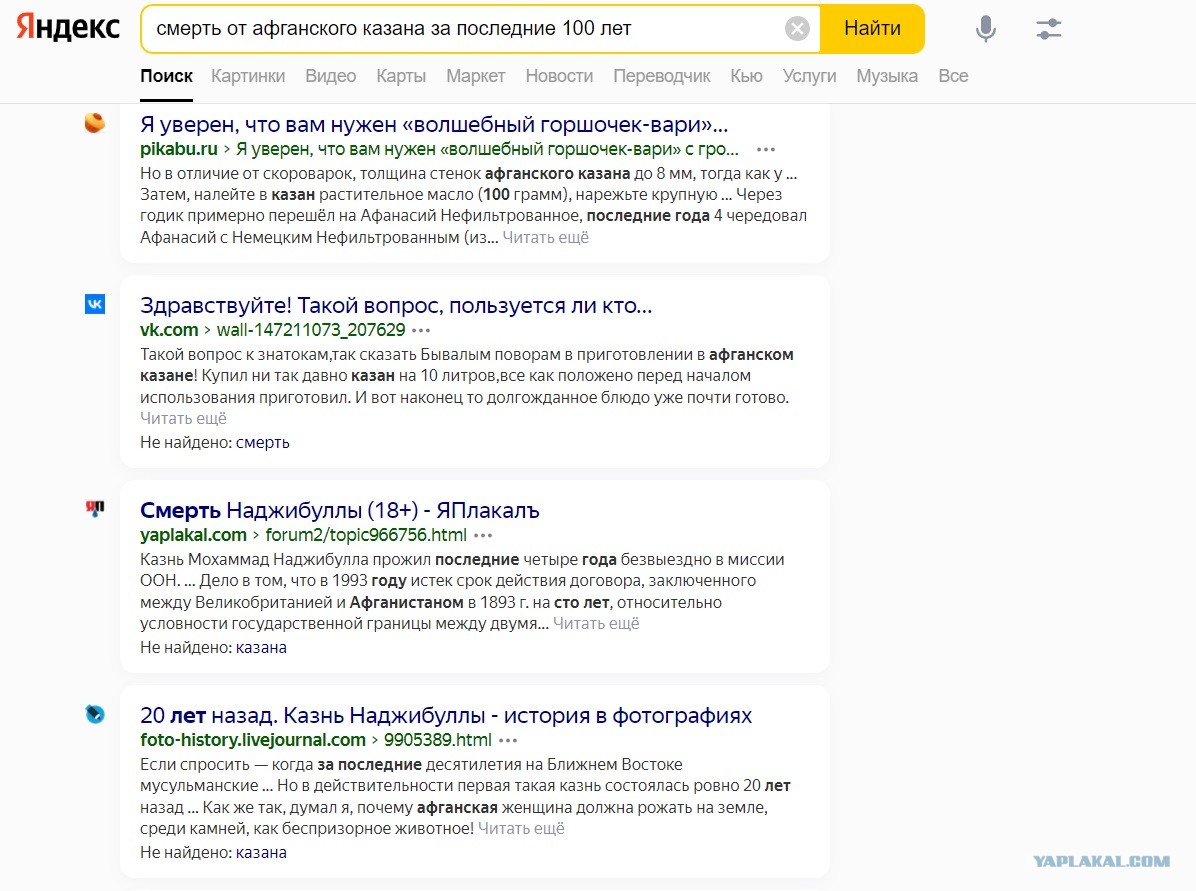The image size is (1196, 891).
Task: Click the LiveJournal favicon icon
Action: click(95, 714)
